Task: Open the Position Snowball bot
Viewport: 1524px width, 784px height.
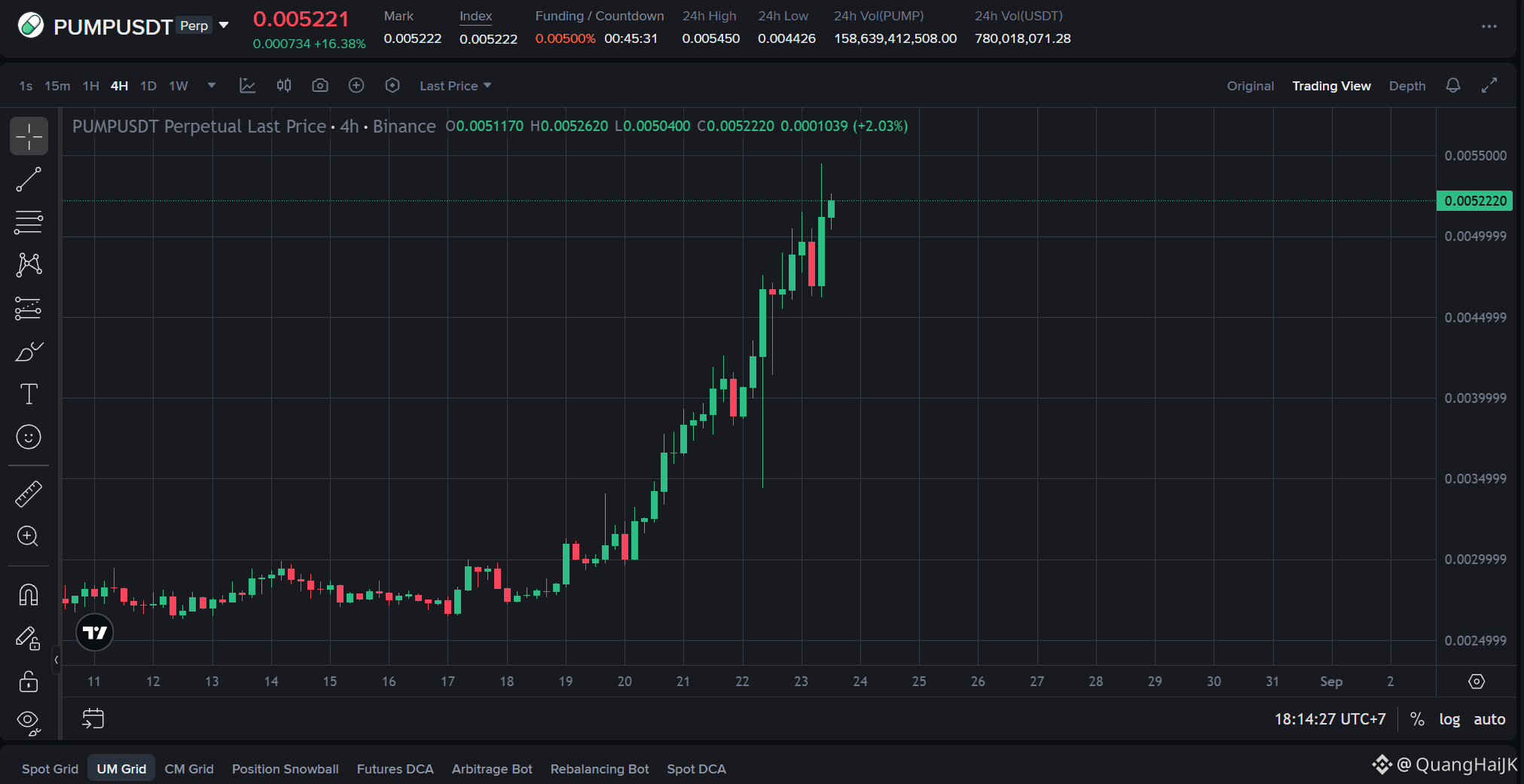Action: point(285,769)
